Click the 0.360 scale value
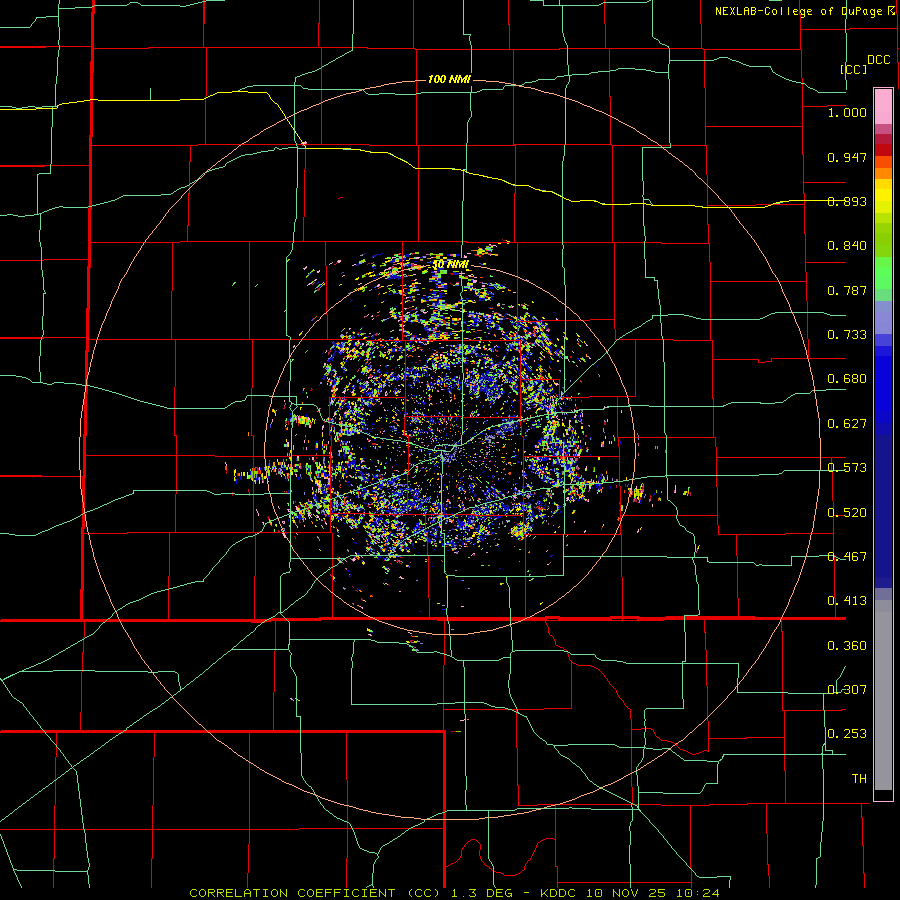Viewport: 900px width, 900px height. click(x=847, y=646)
